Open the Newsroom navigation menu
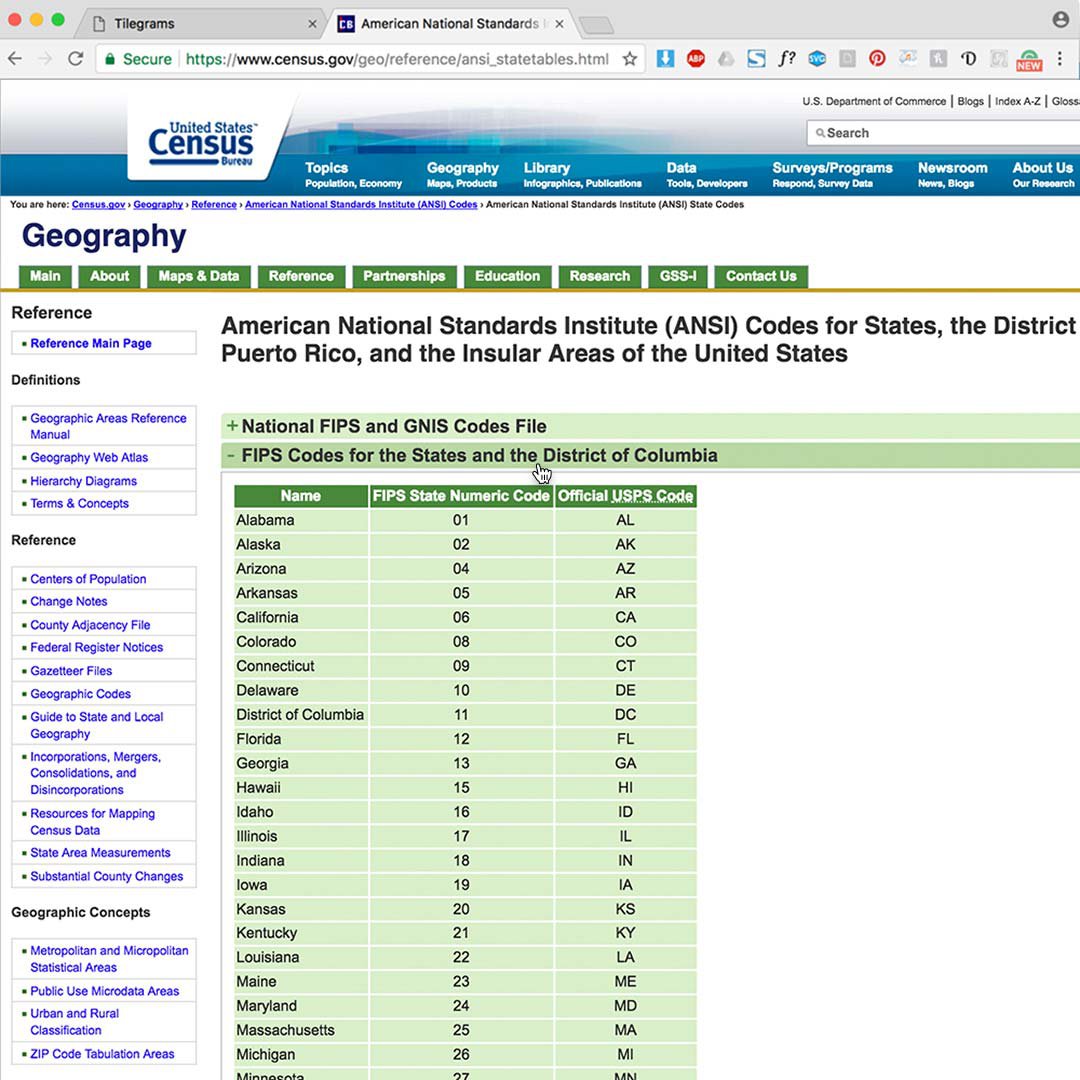 tap(952, 174)
